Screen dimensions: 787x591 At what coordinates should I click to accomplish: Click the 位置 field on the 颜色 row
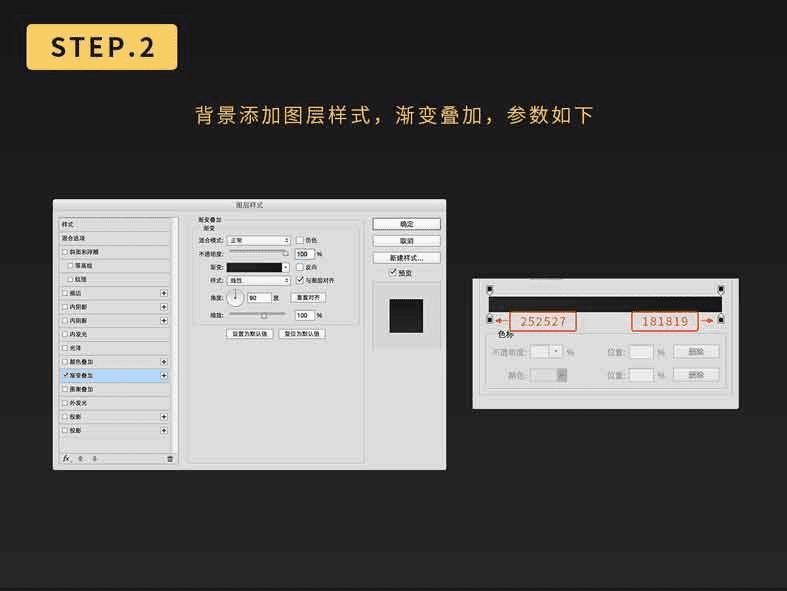click(641, 375)
